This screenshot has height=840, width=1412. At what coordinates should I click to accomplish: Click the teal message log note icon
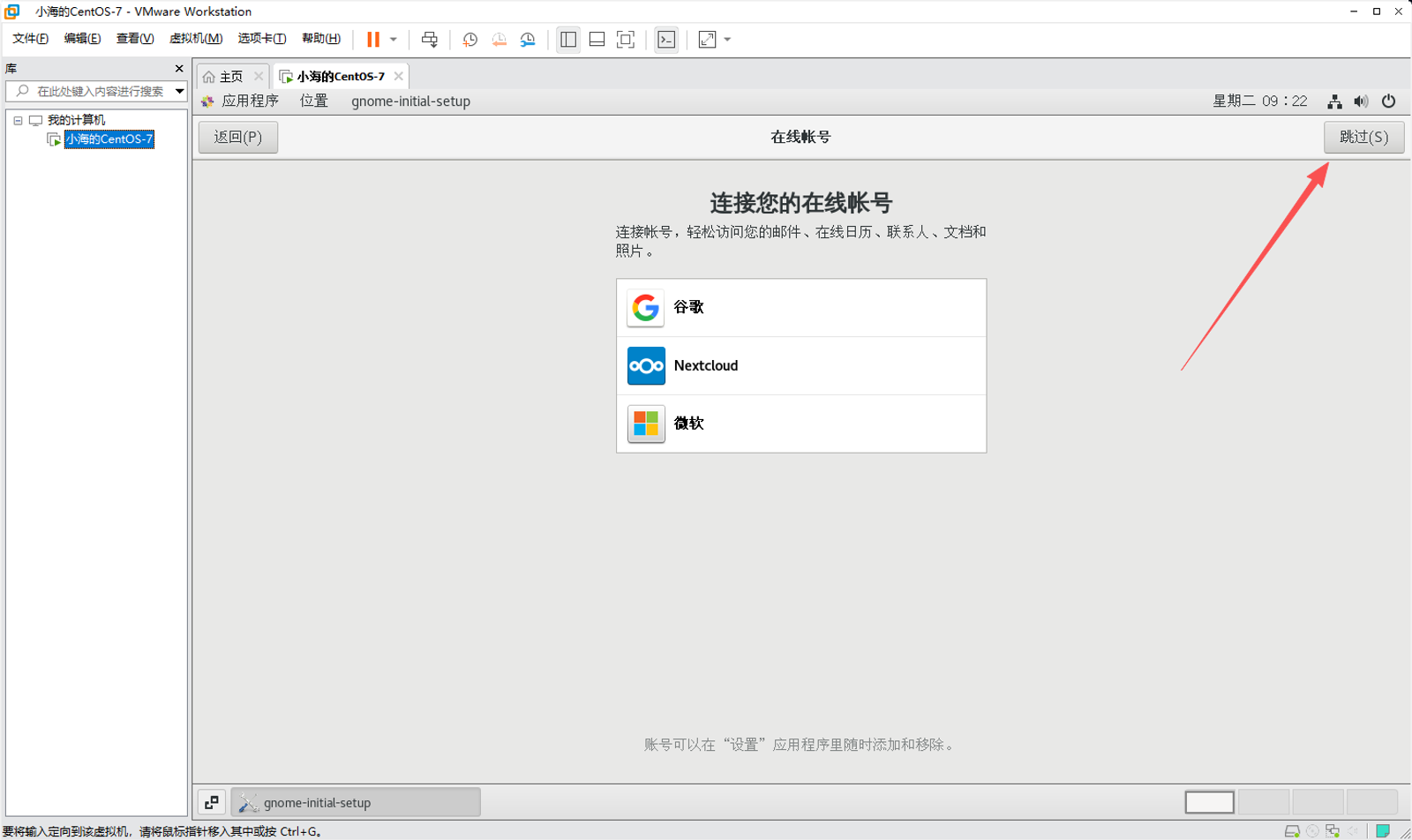point(1383,831)
